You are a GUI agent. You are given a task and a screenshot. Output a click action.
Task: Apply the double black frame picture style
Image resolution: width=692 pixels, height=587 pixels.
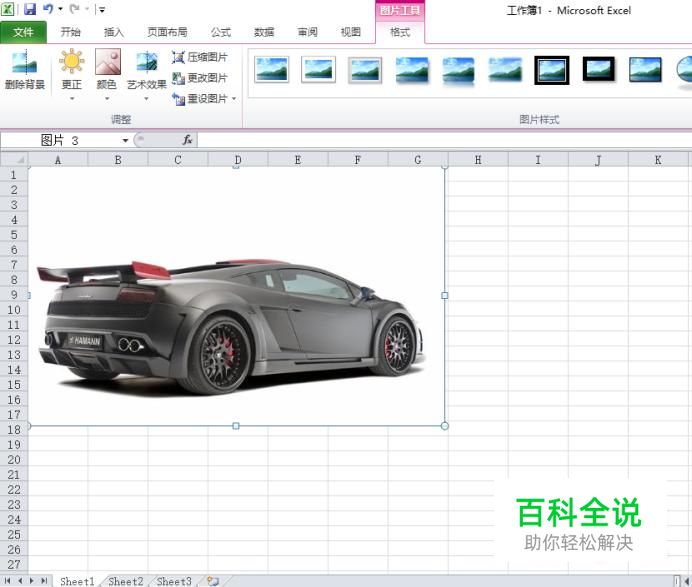(552, 70)
